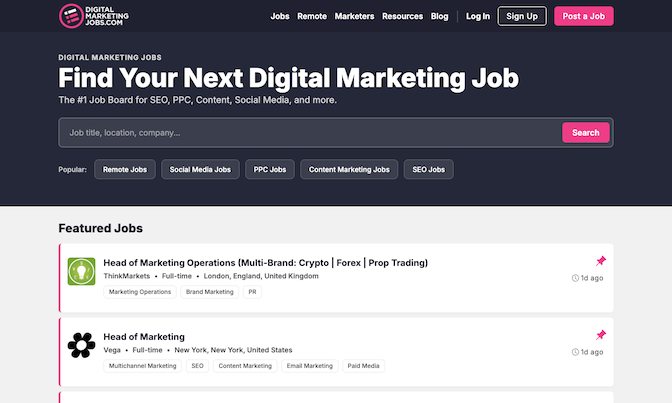Click the ThinkMarkets lightbulb logo
This screenshot has height=403, width=672.
coord(81,271)
